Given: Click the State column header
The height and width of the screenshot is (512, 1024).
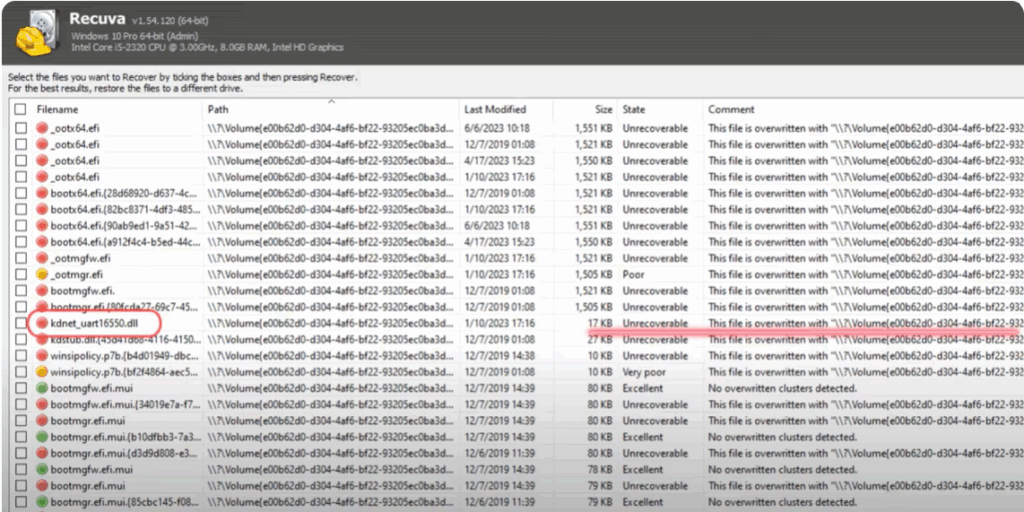Looking at the screenshot, I should tap(634, 110).
